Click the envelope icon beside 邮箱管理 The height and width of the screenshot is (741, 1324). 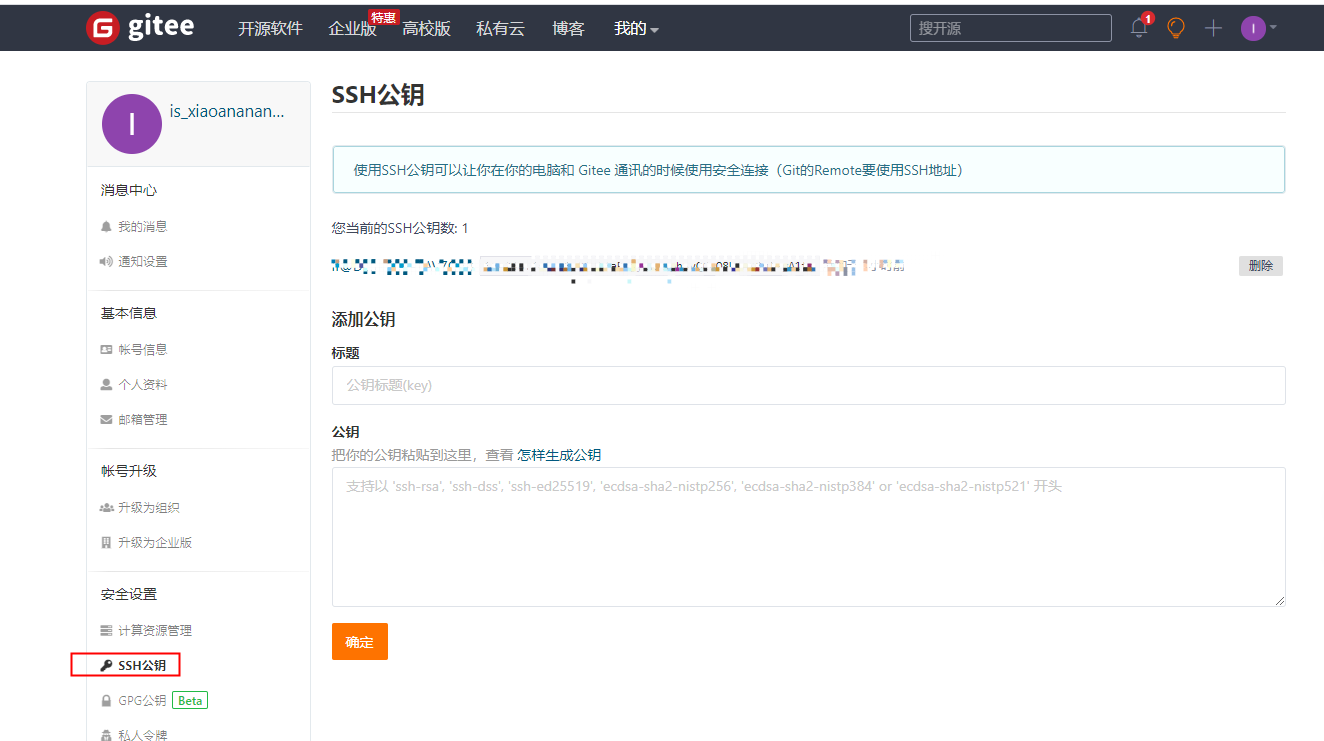click(x=106, y=420)
